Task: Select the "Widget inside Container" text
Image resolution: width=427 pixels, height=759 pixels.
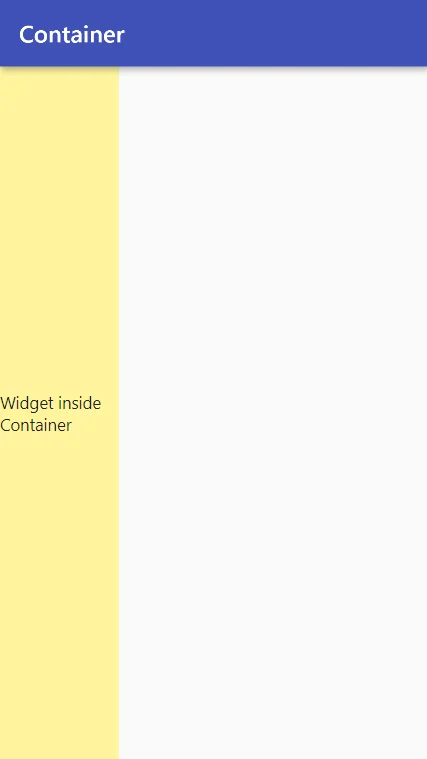Action: coord(50,414)
